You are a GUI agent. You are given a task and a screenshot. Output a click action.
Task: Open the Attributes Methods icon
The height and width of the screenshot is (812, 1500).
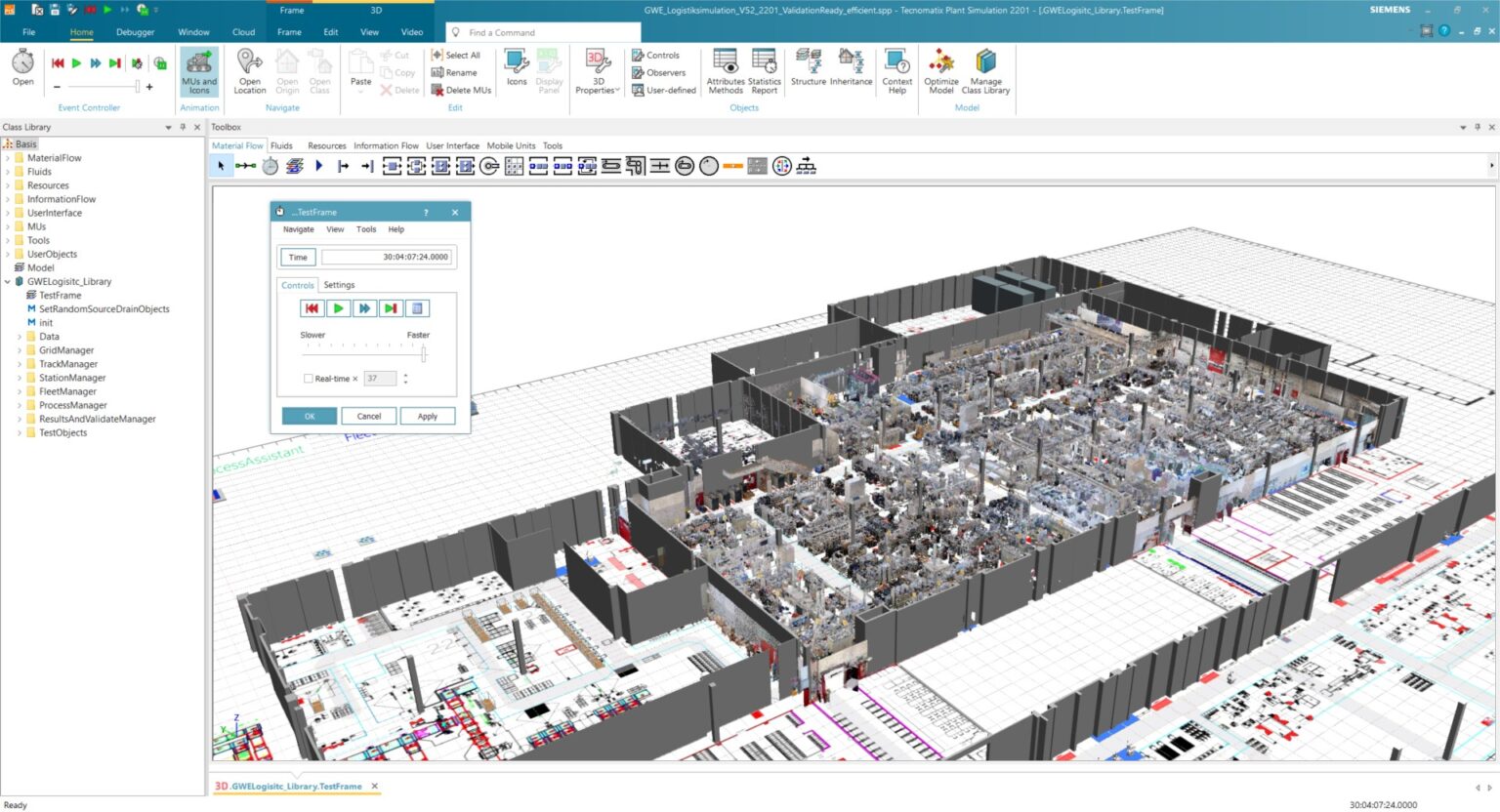click(725, 71)
